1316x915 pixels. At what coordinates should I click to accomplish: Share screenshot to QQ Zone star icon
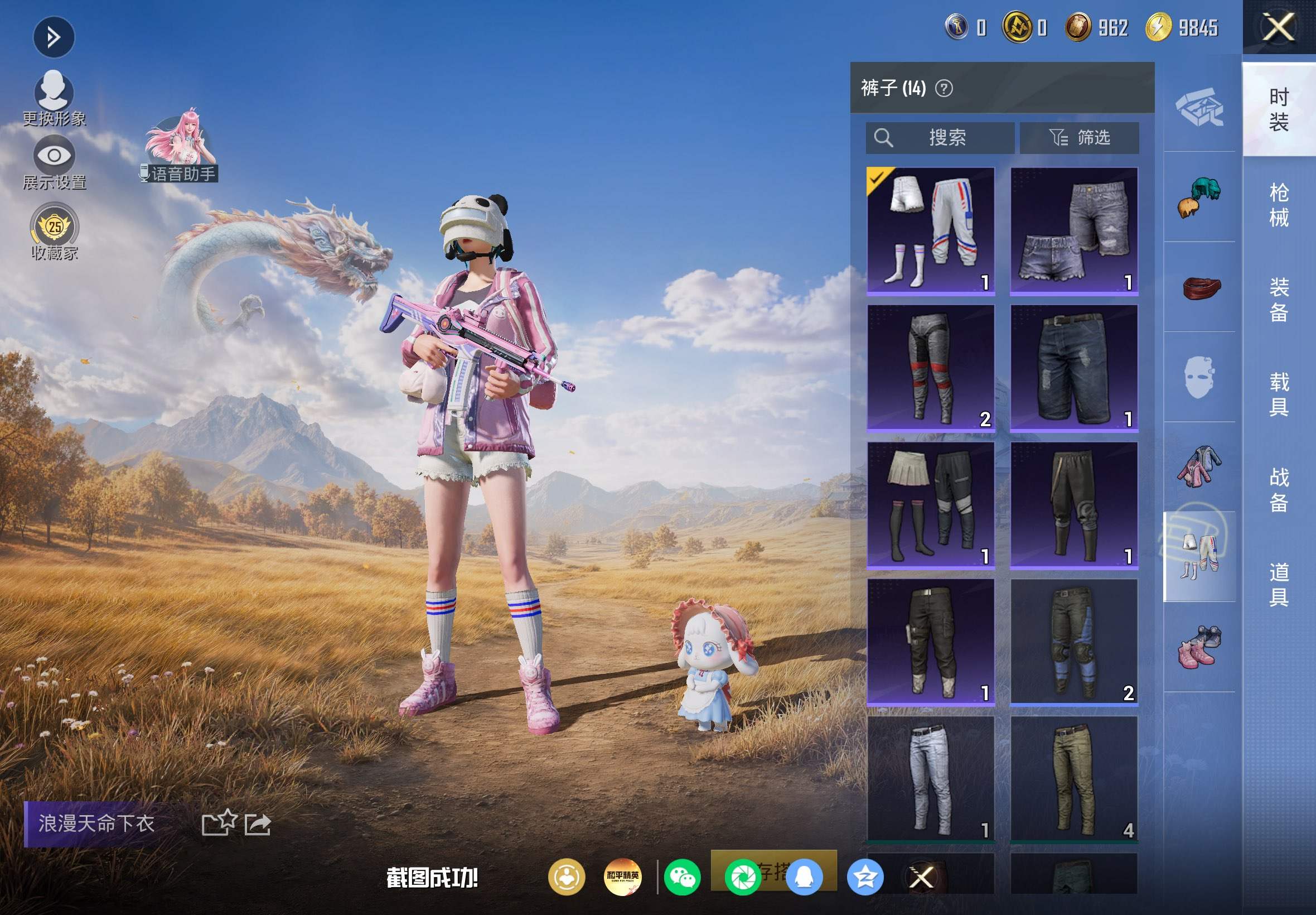(865, 877)
